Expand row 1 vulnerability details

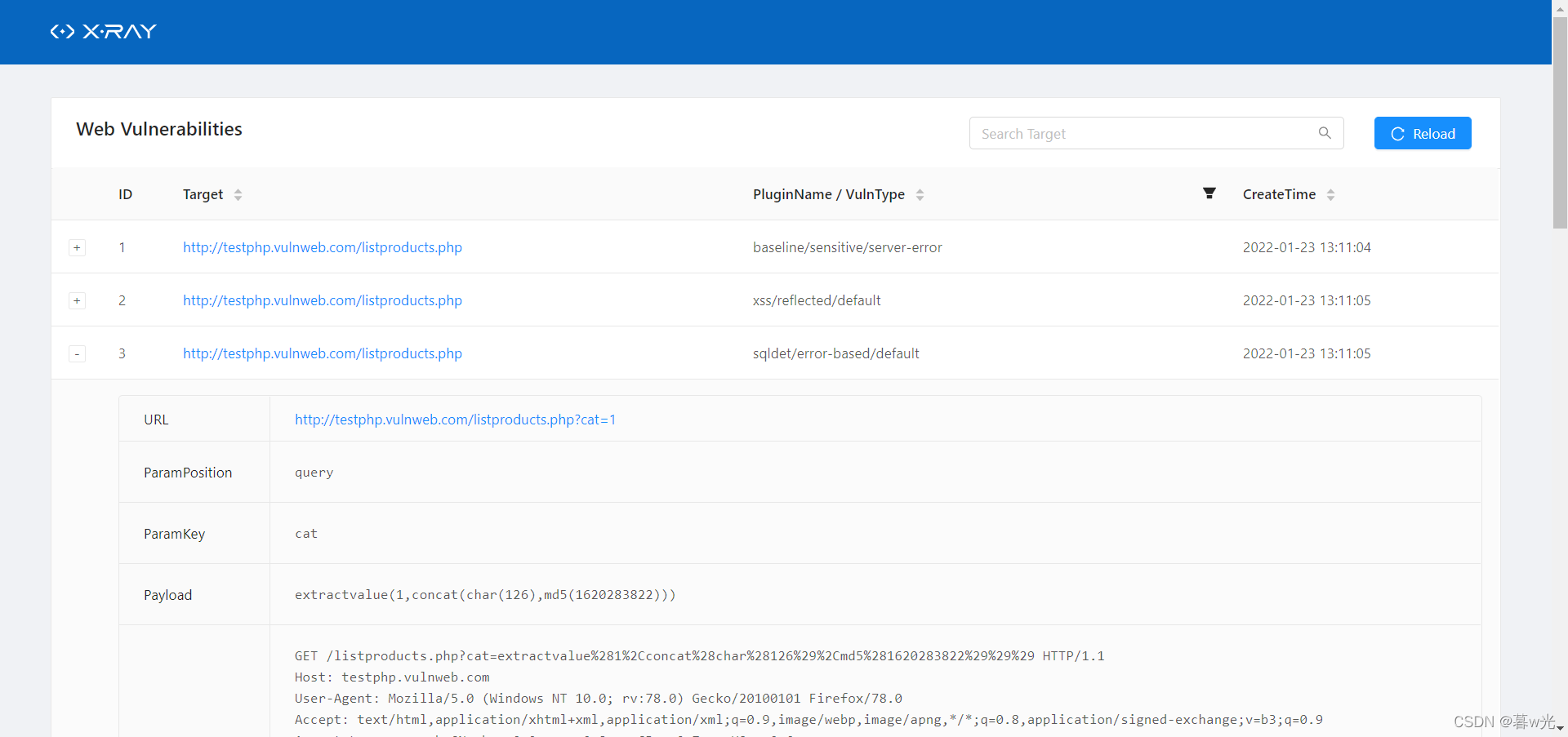77,247
